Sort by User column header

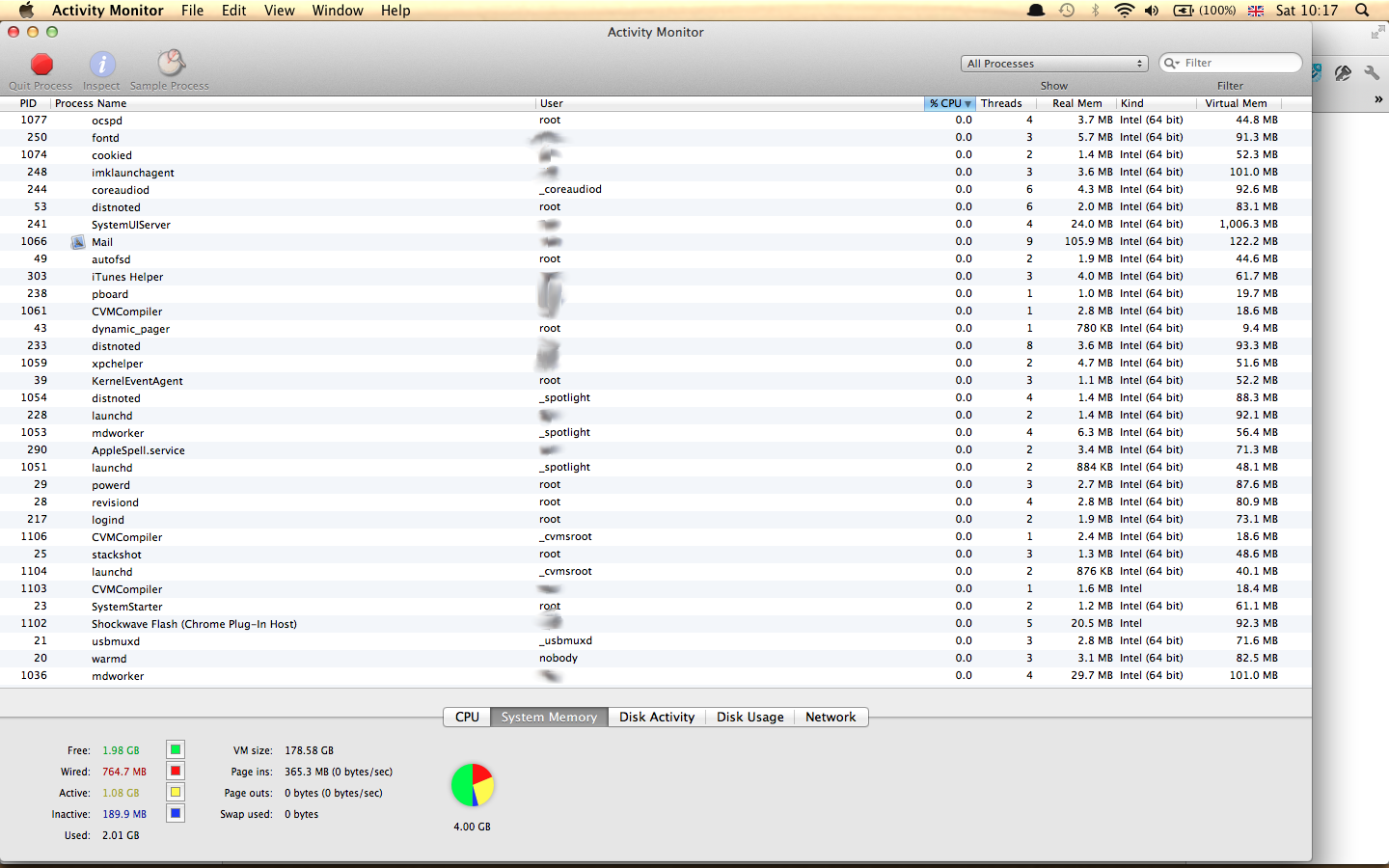click(x=730, y=103)
